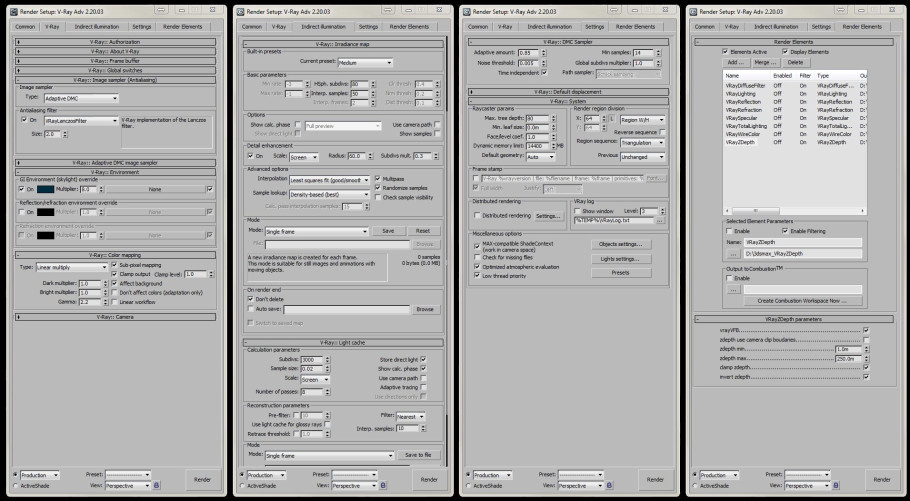Toggle the Antialiasing filter On checkbox
910x501 pixels.
(24, 120)
